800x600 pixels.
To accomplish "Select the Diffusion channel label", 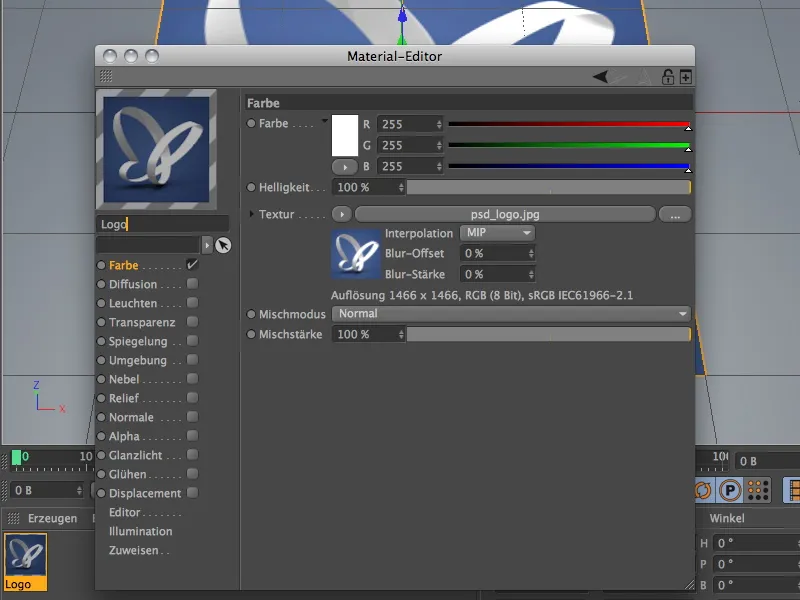I will (x=133, y=284).
